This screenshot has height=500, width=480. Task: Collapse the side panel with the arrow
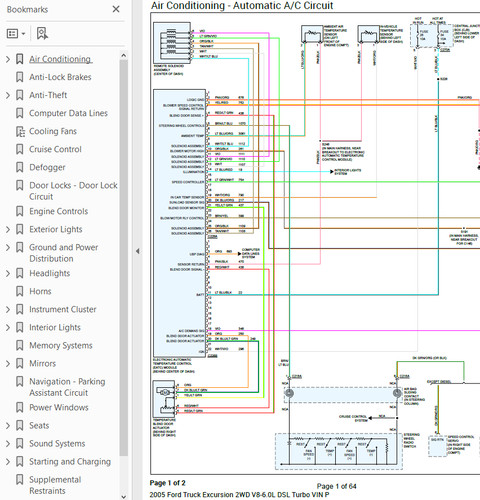pos(137,251)
